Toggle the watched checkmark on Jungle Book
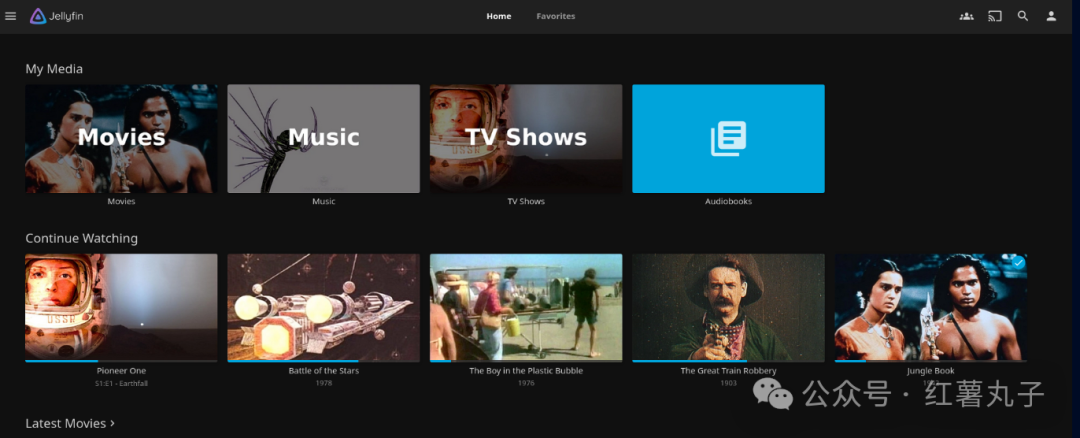The height and width of the screenshot is (438, 1080). click(x=1018, y=263)
